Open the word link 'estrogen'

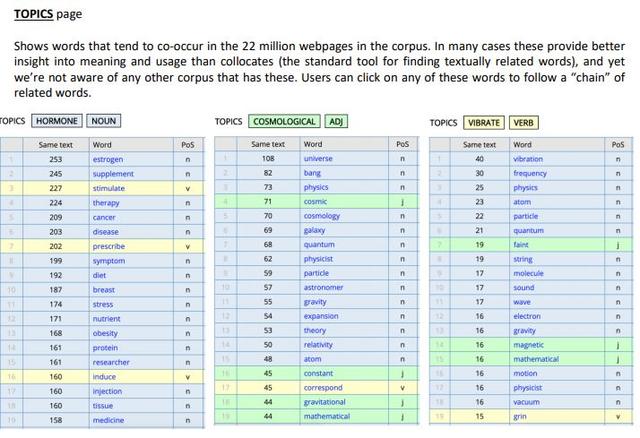click(x=108, y=159)
